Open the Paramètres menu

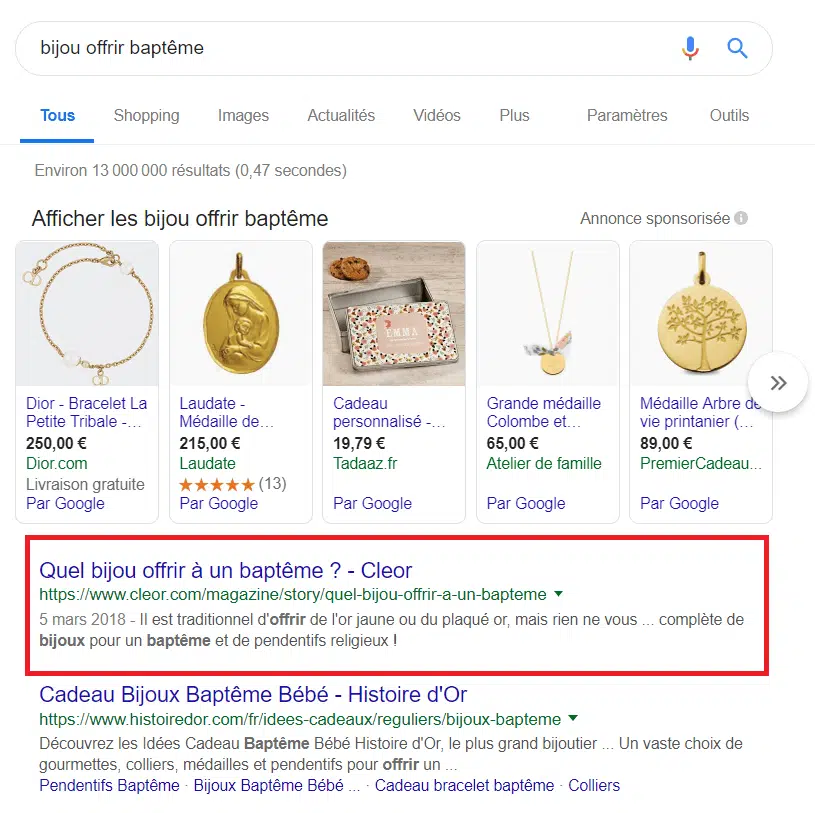(626, 115)
